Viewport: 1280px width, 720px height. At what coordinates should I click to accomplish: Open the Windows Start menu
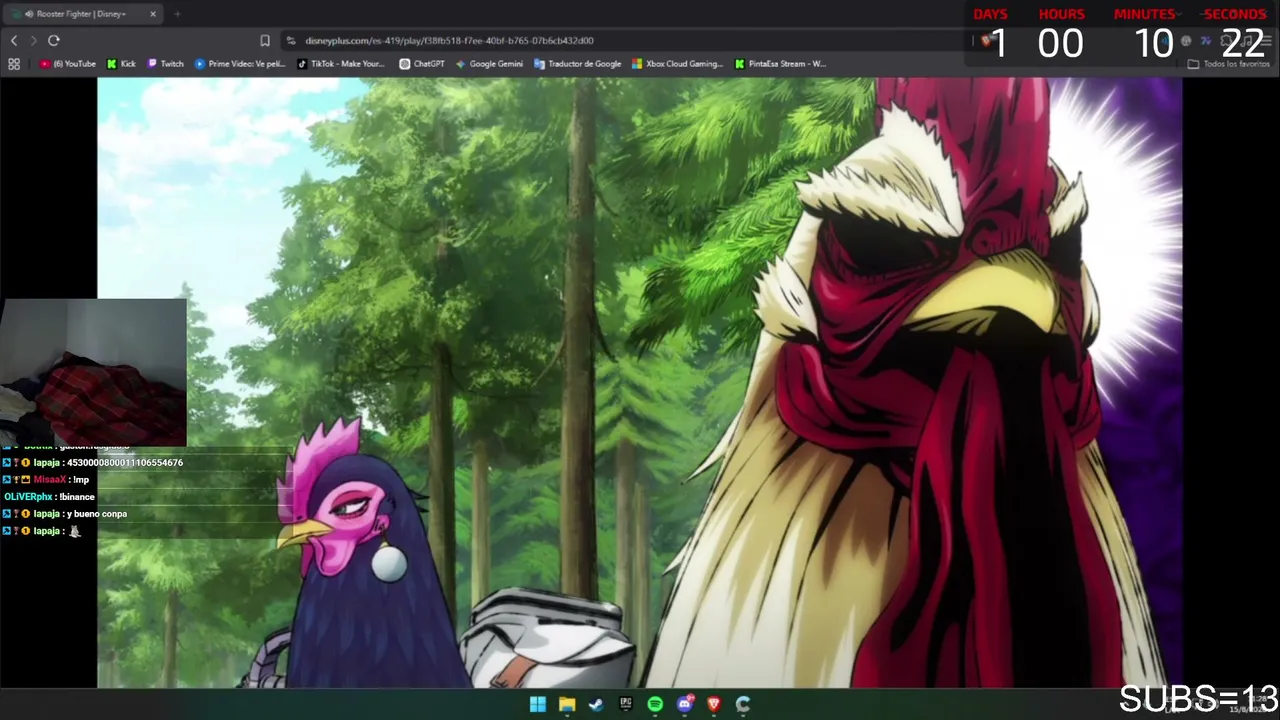pyautogui.click(x=537, y=704)
